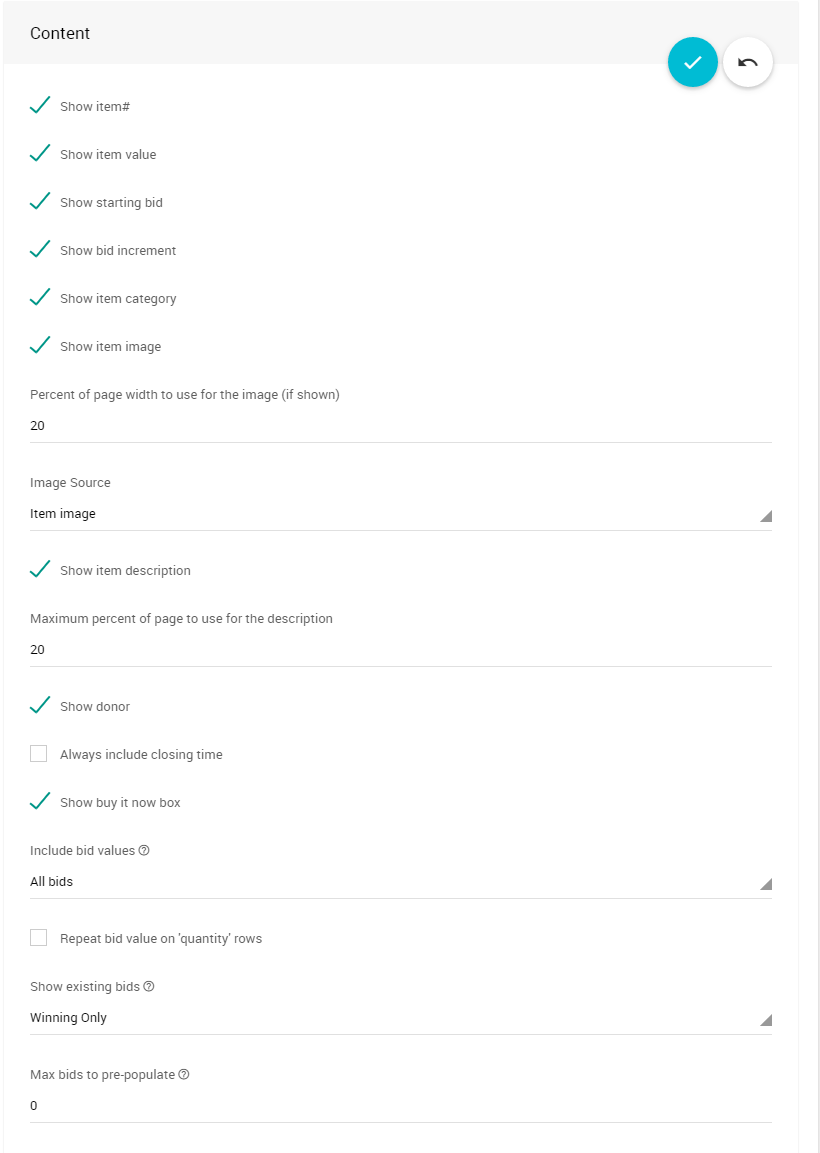
Task: Uncheck Show buy it now box
Action: pos(39,802)
